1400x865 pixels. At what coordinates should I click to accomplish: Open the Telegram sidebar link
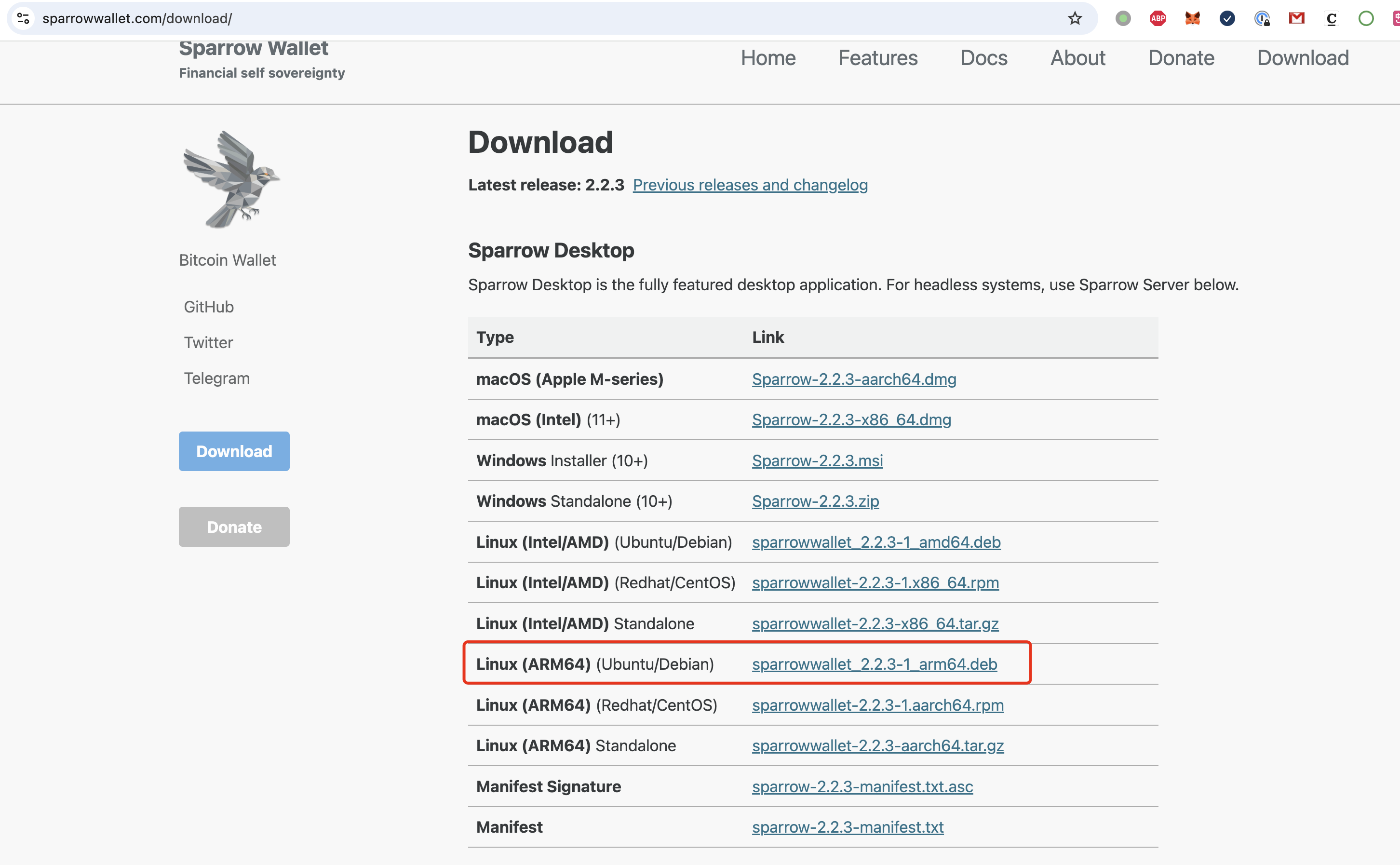(x=217, y=378)
